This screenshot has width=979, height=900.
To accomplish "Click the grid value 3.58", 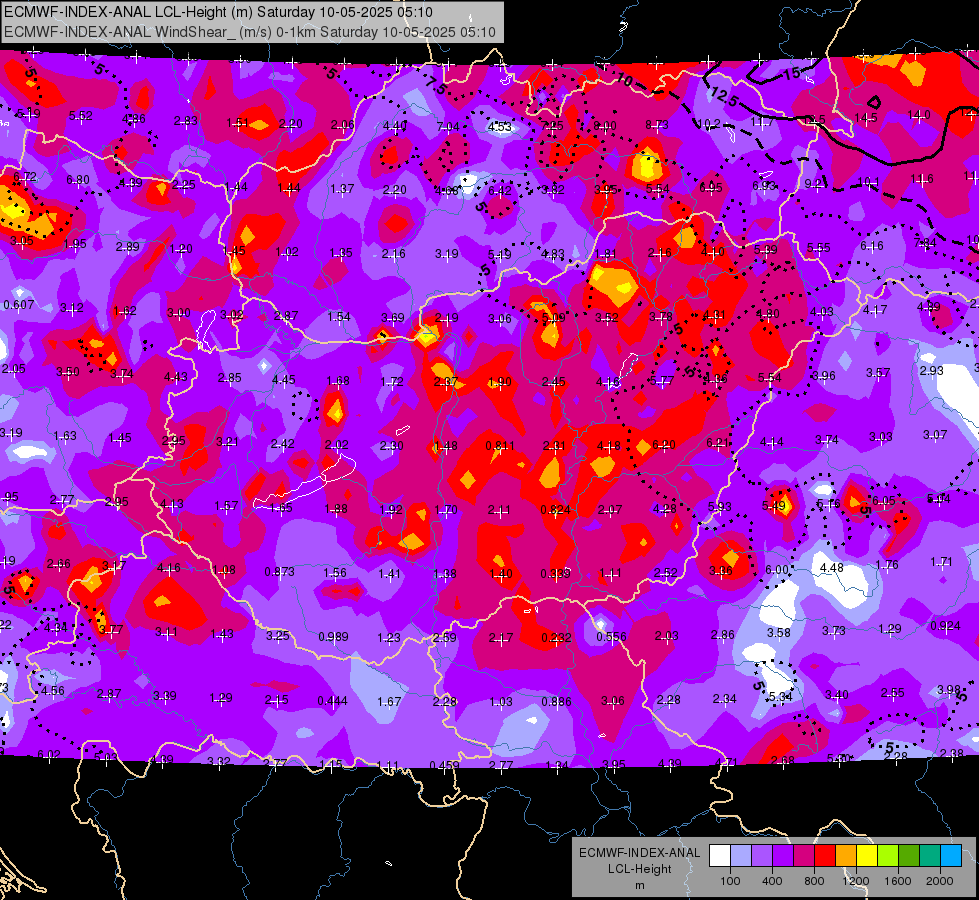I will click(779, 633).
